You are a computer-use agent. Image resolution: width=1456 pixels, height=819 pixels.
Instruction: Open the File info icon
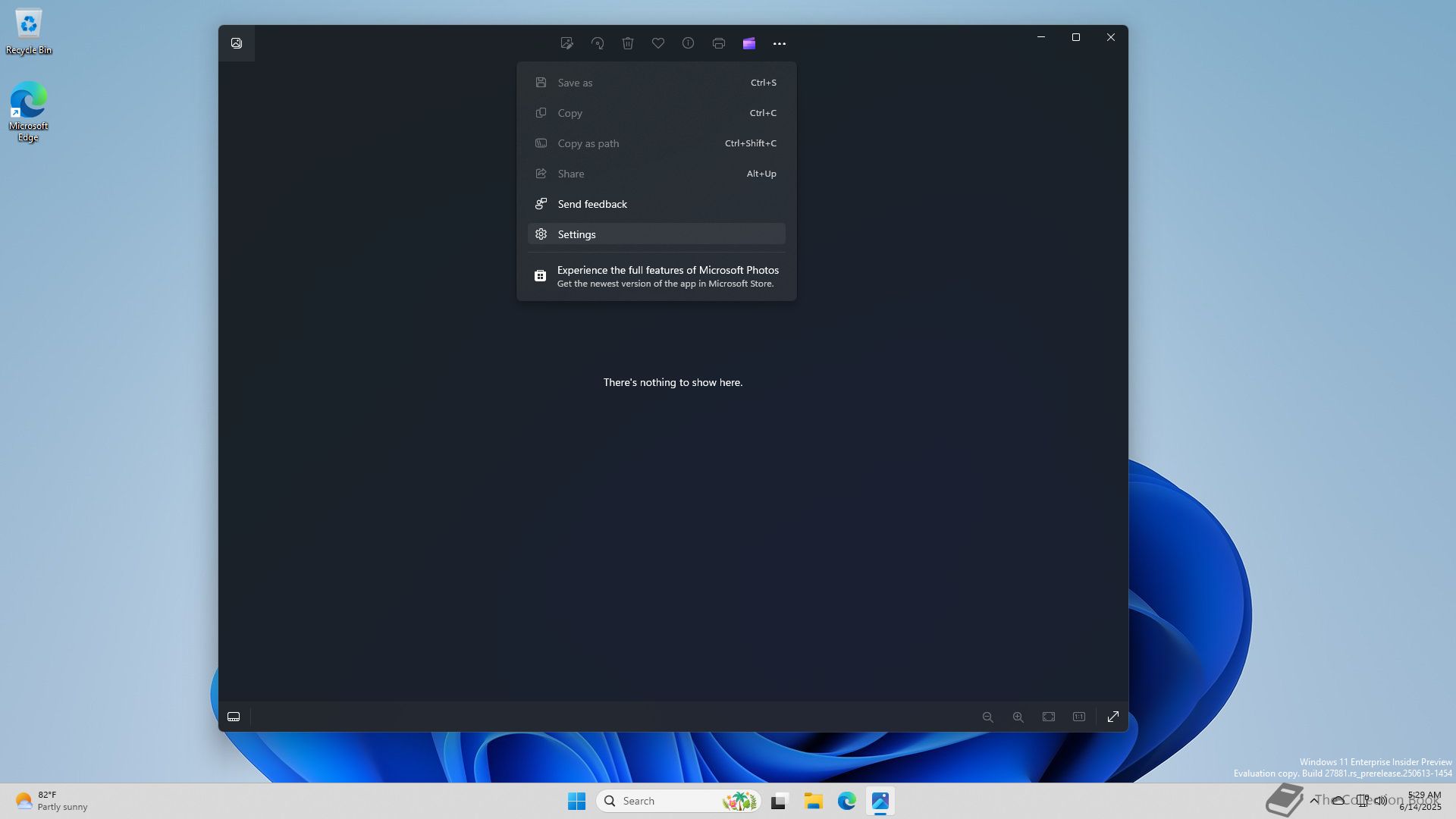point(688,43)
